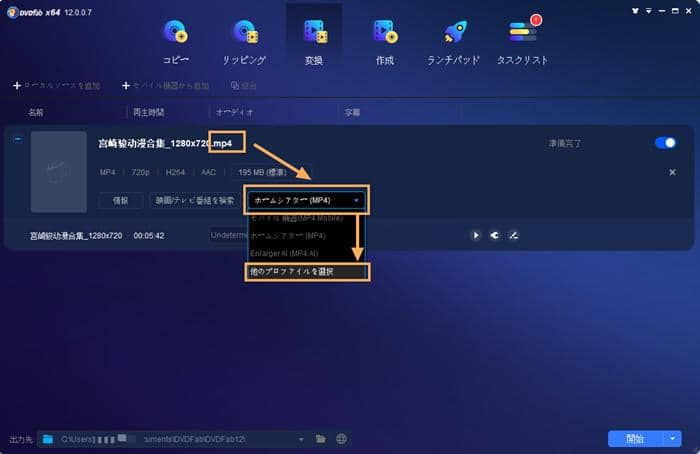The height and width of the screenshot is (454, 700).
Task: Browse output folder with folder icon
Action: tap(321, 439)
